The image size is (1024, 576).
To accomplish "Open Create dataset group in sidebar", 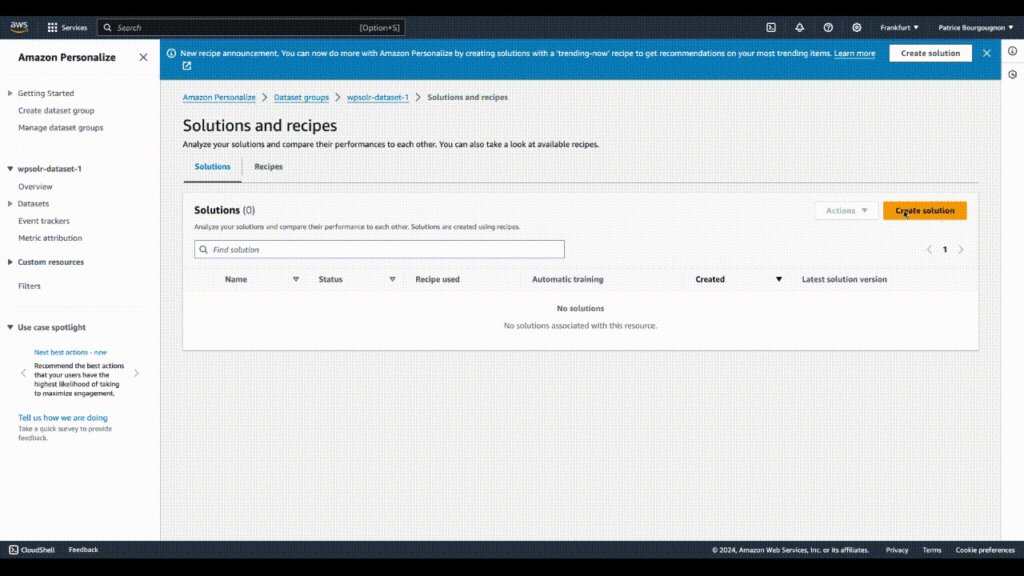I will [56, 110].
